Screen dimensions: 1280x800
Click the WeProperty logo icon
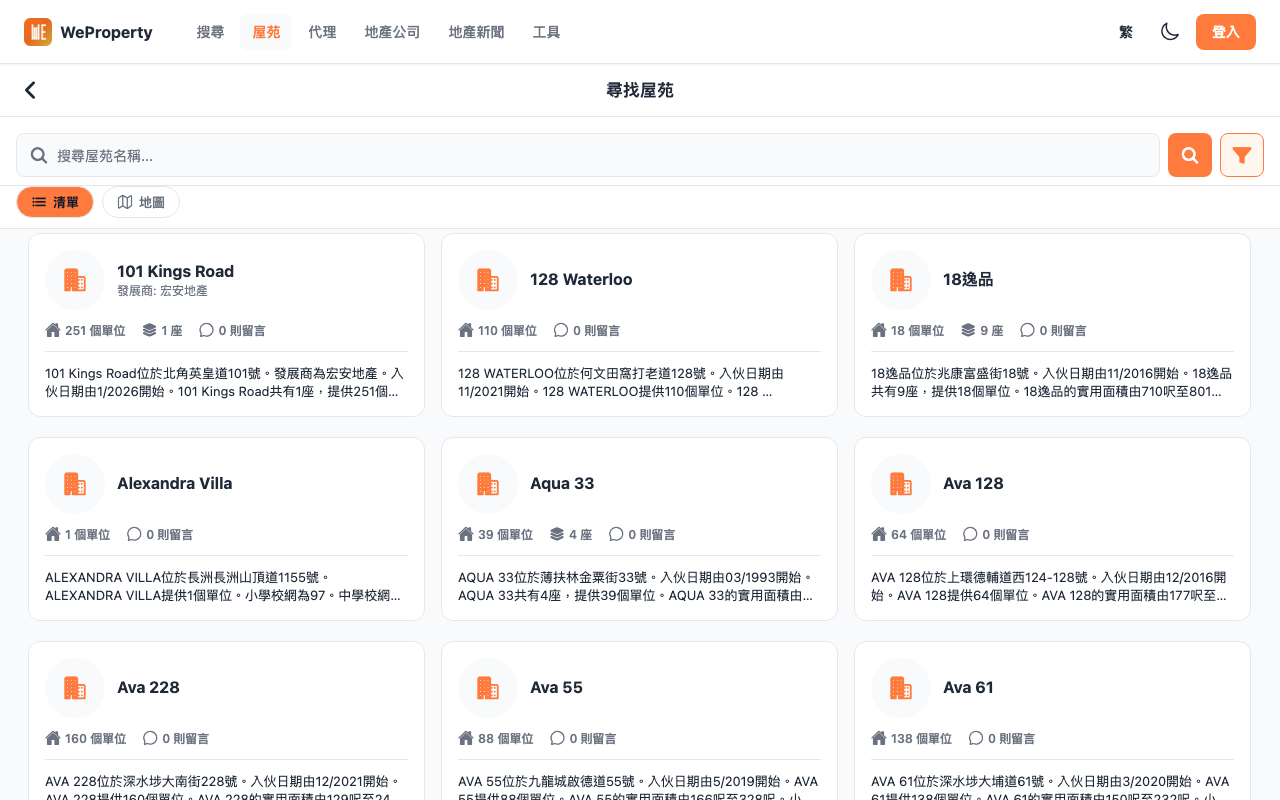point(38,32)
